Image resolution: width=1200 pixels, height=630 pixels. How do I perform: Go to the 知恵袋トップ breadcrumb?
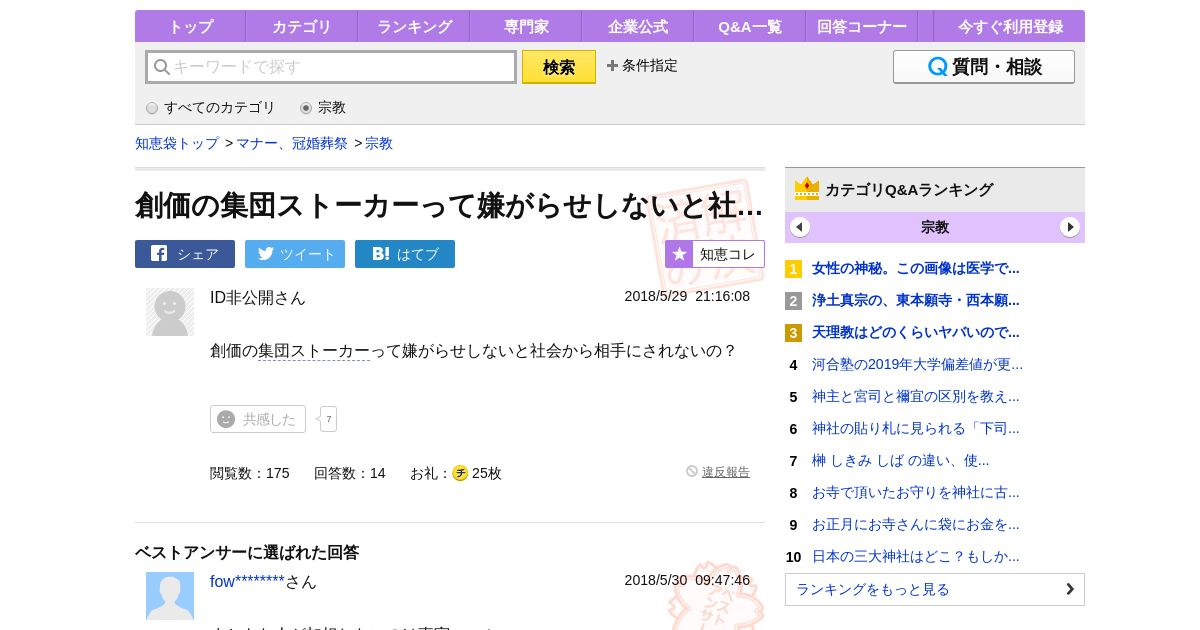coord(177,143)
